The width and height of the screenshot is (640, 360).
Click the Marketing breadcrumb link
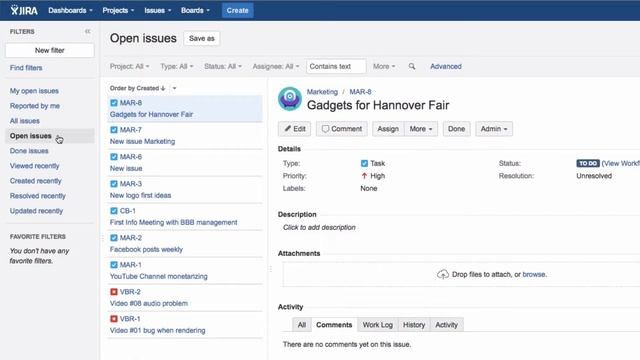[322, 92]
